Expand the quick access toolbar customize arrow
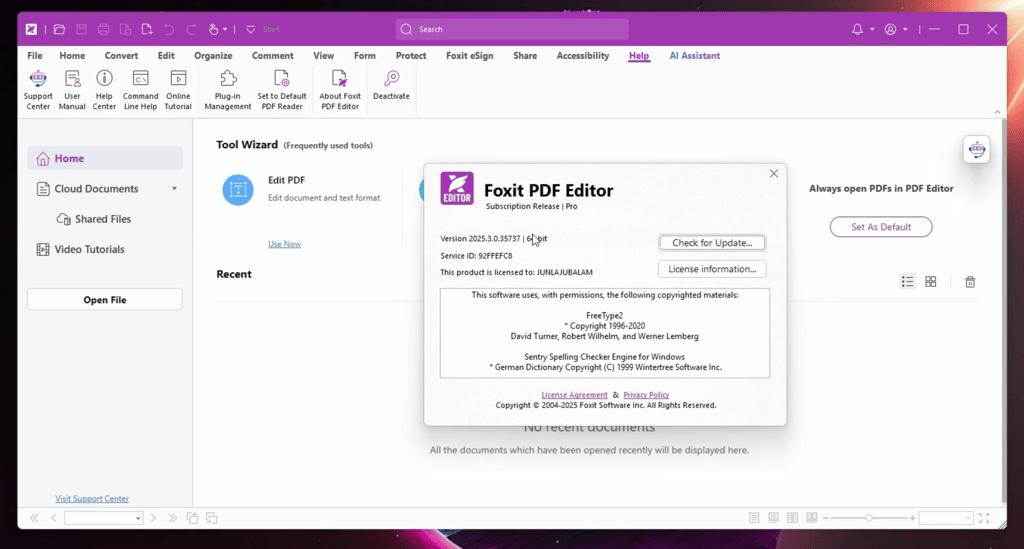This screenshot has width=1024, height=549. [x=251, y=29]
